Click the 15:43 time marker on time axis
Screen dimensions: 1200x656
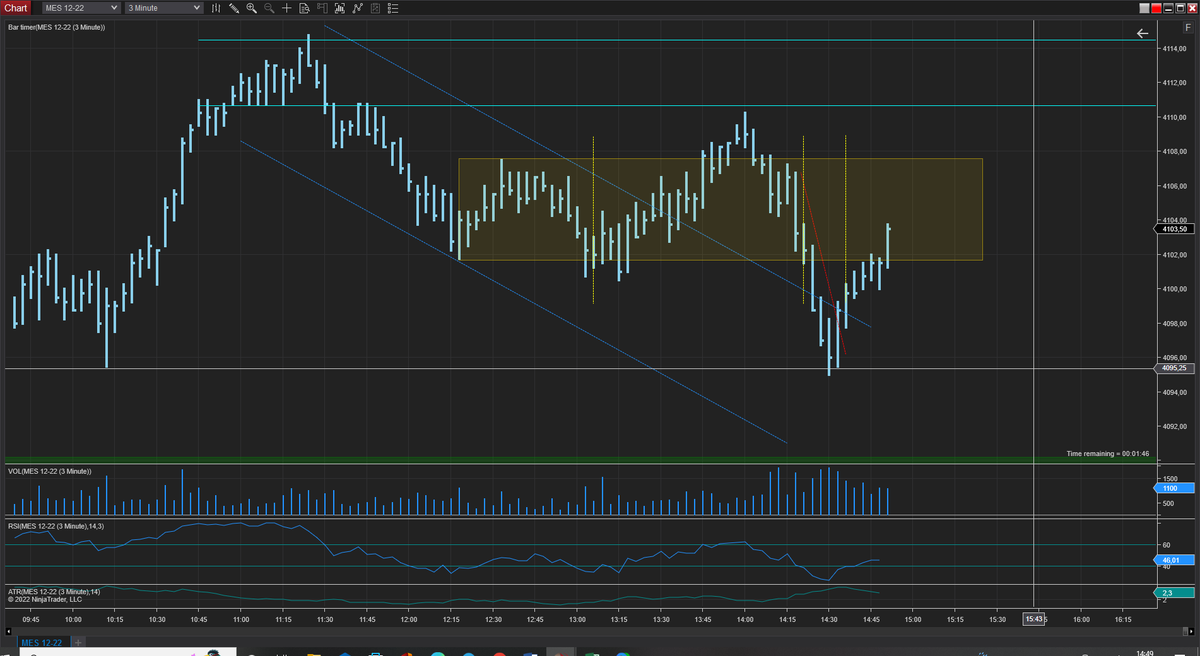(x=1033, y=619)
